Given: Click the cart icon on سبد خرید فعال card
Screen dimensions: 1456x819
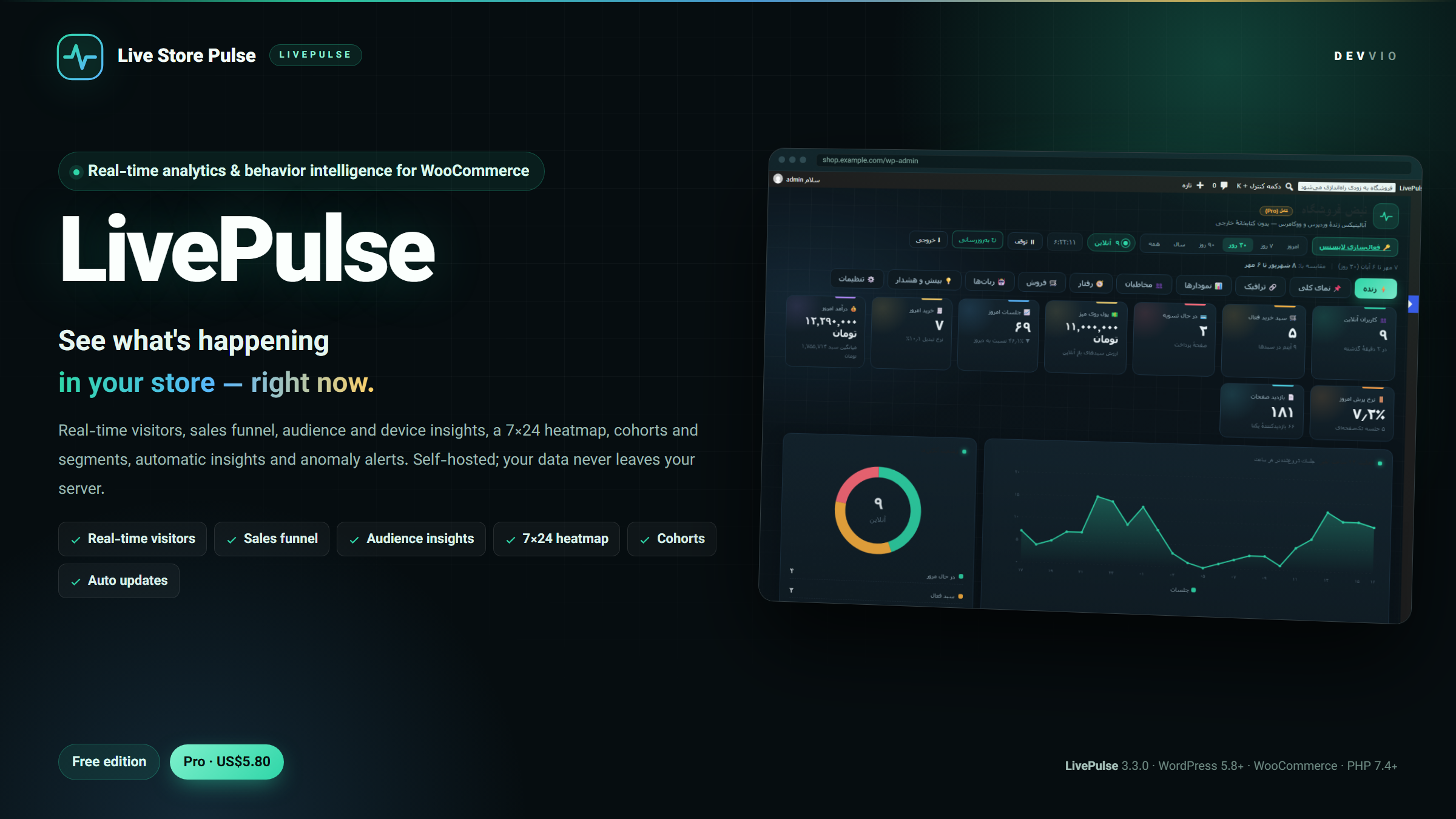Looking at the screenshot, I should 1293,318.
